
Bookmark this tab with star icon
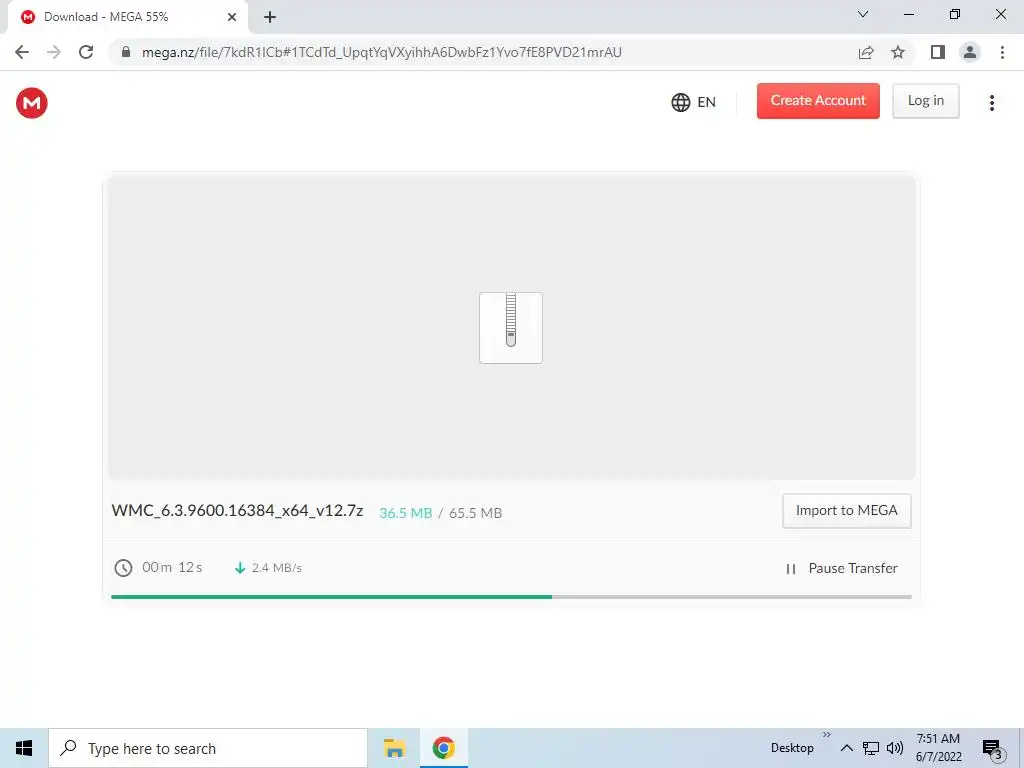click(x=898, y=52)
